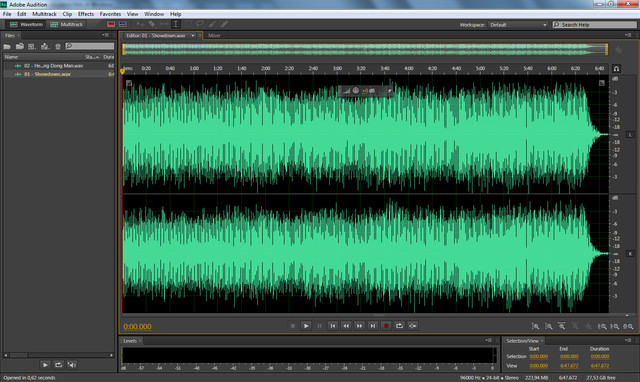Show the spectral pitch display
This screenshot has width=640, height=382.
(122, 24)
